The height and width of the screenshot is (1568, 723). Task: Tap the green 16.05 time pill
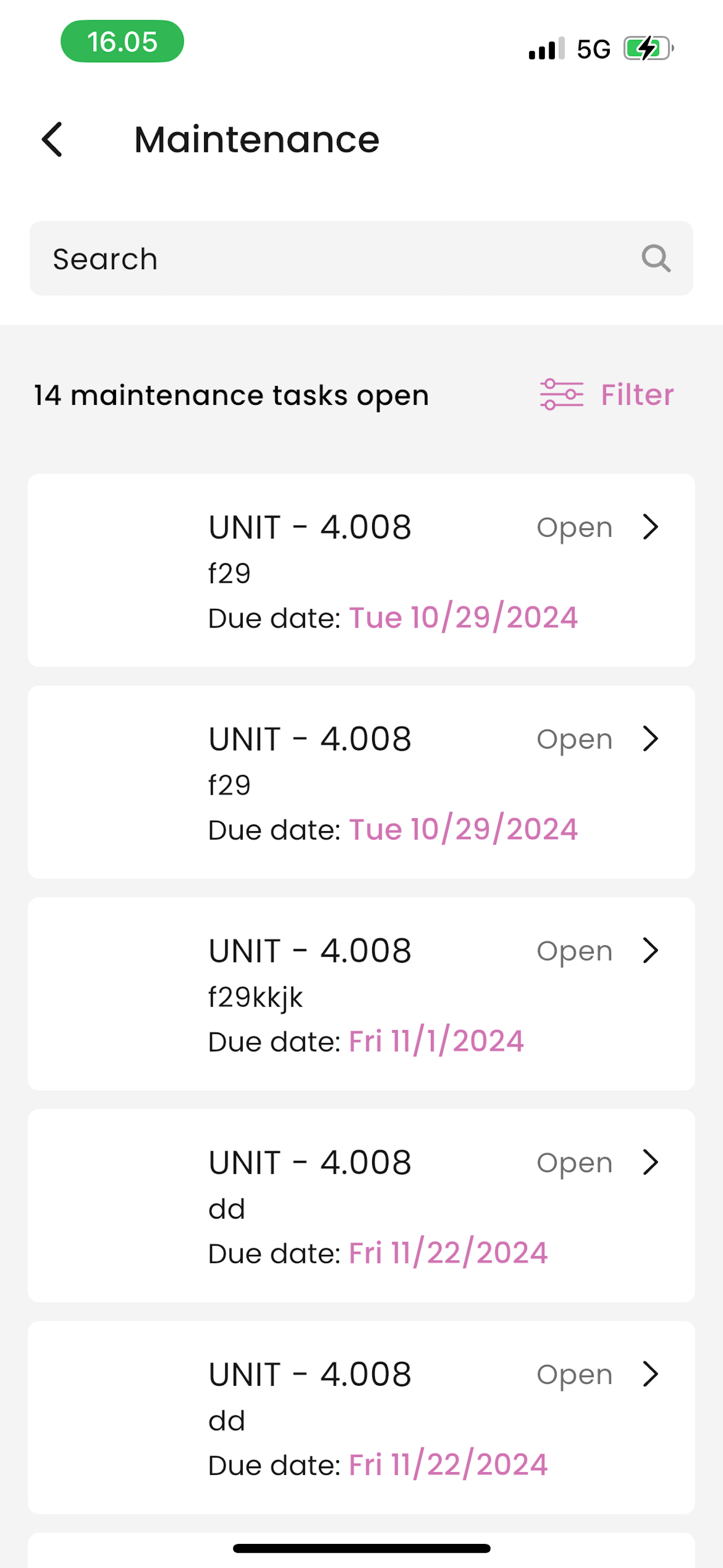coord(122,41)
